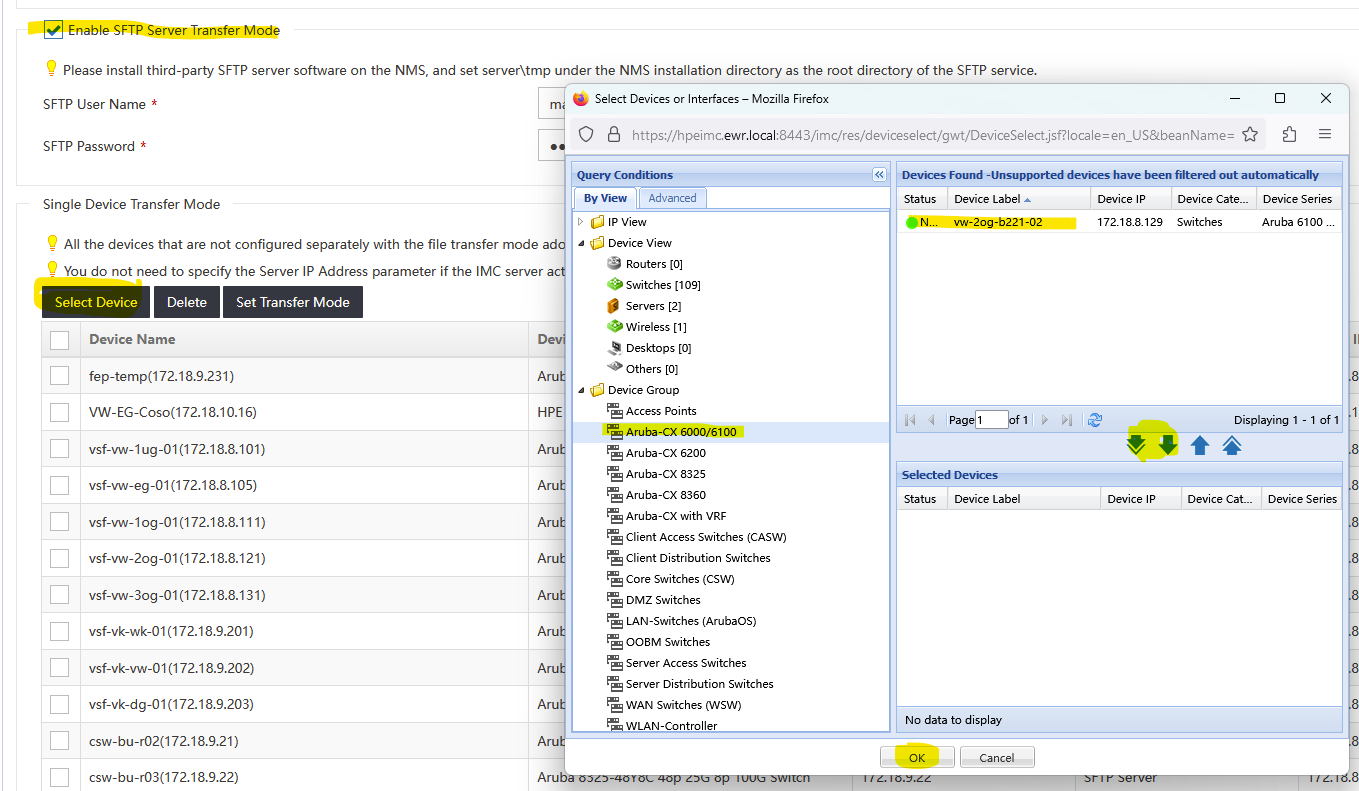Bookmark this page with the star icon

coord(1250,134)
